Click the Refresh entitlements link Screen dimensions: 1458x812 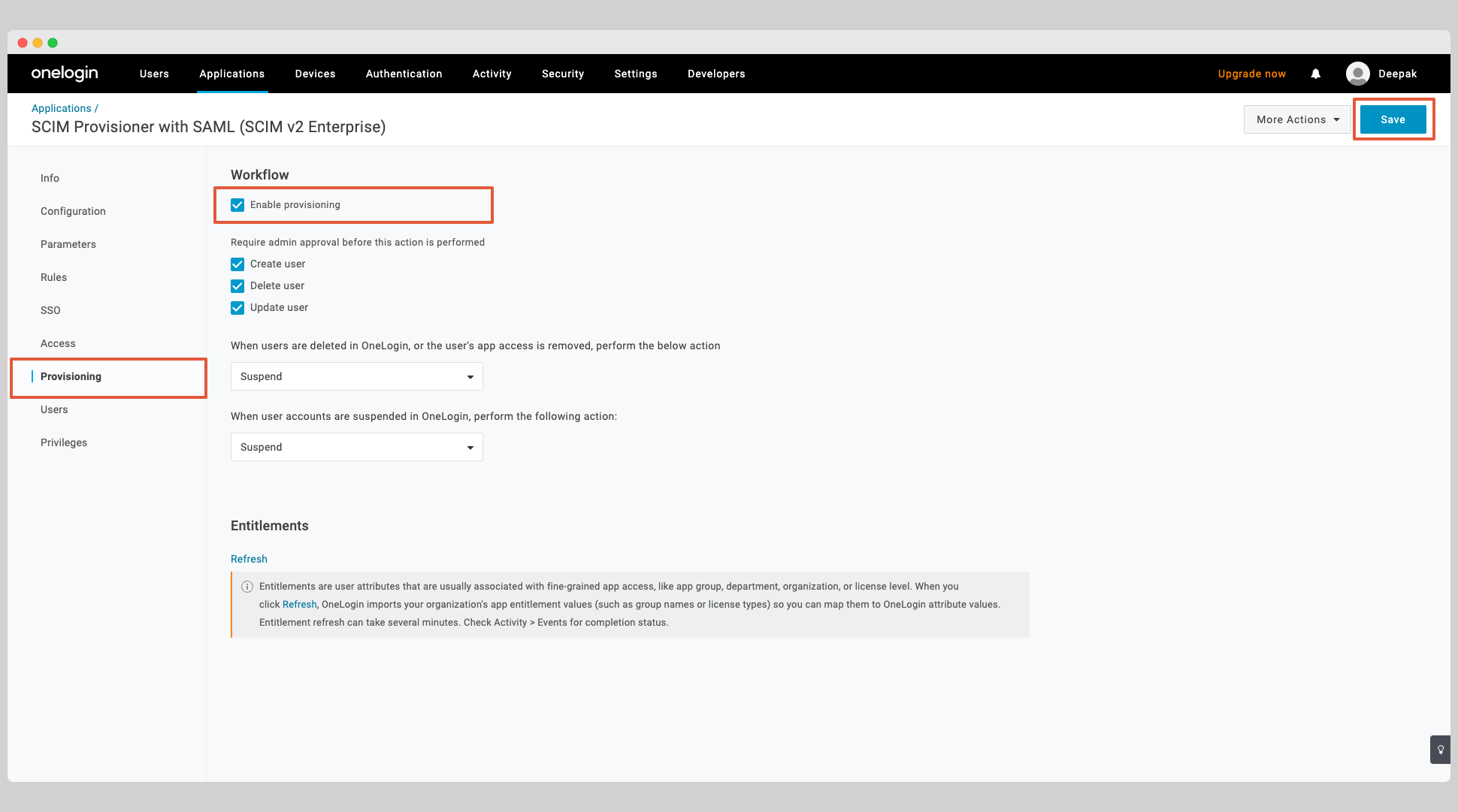coord(249,559)
